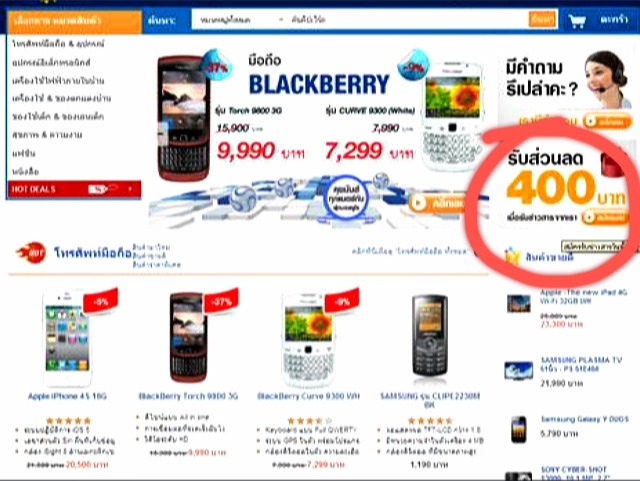640x481 pixels.
Task: Open the BlackBerry Torch 9800 3G product link
Action: pos(188,396)
